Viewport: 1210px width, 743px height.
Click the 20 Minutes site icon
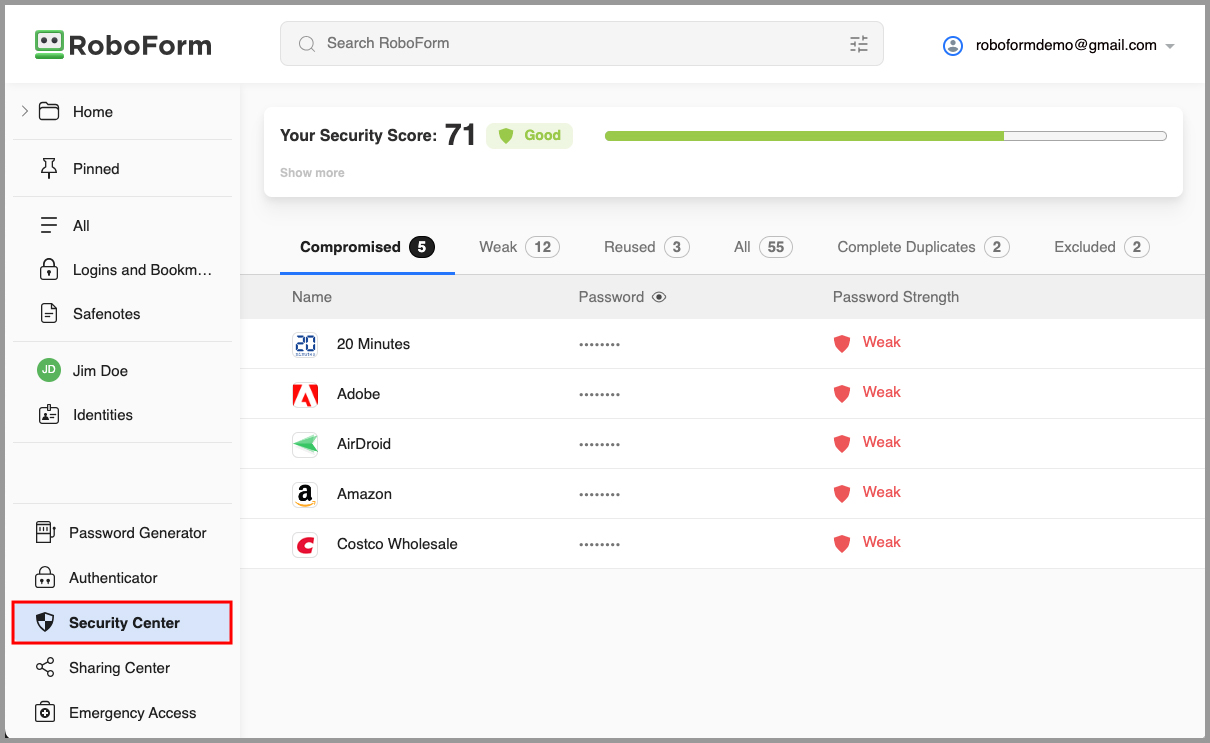click(x=305, y=345)
